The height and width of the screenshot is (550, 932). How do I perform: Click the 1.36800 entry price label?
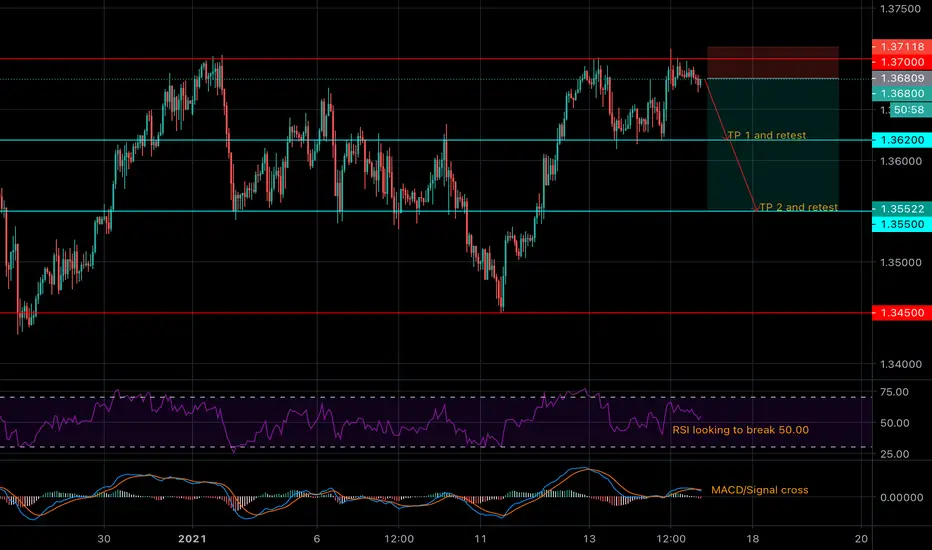(x=902, y=93)
